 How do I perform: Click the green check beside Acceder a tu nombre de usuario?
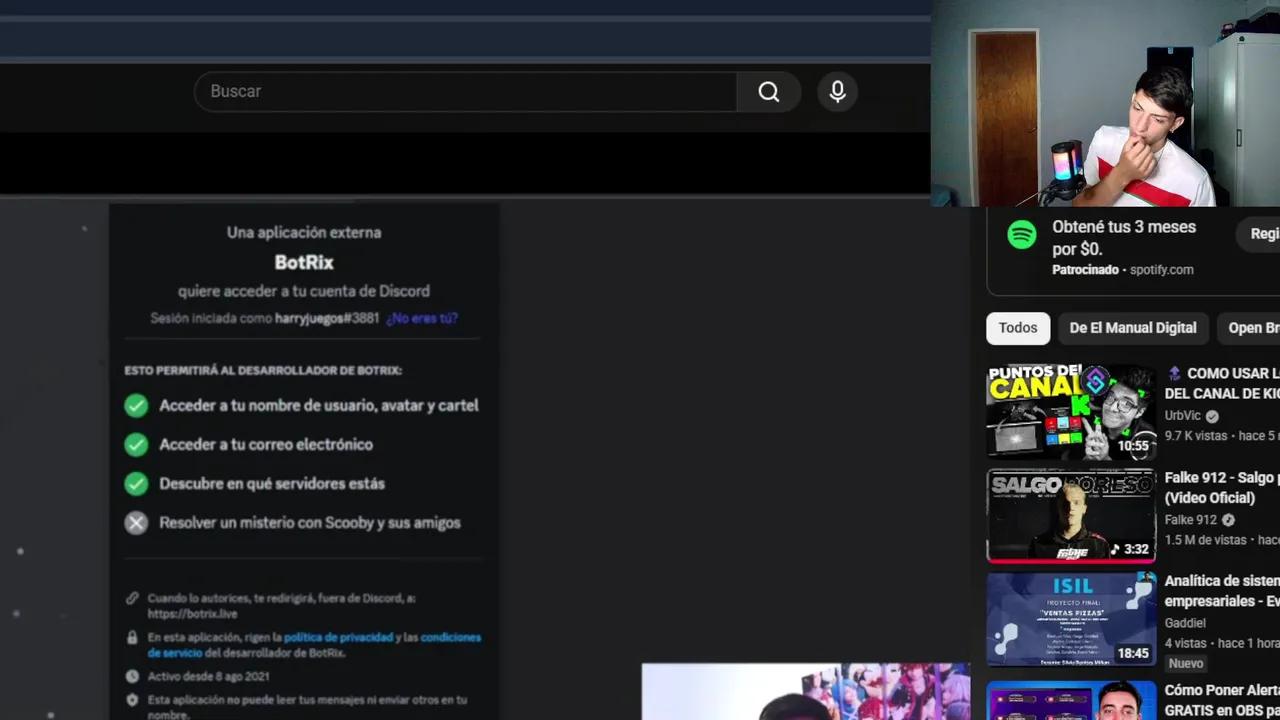pyautogui.click(x=136, y=405)
